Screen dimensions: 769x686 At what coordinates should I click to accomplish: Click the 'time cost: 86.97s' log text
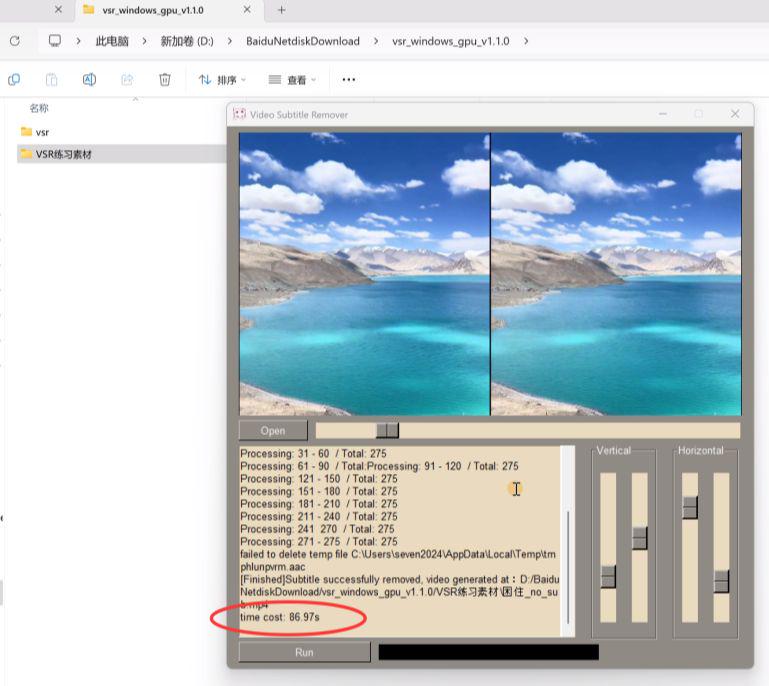coord(280,617)
